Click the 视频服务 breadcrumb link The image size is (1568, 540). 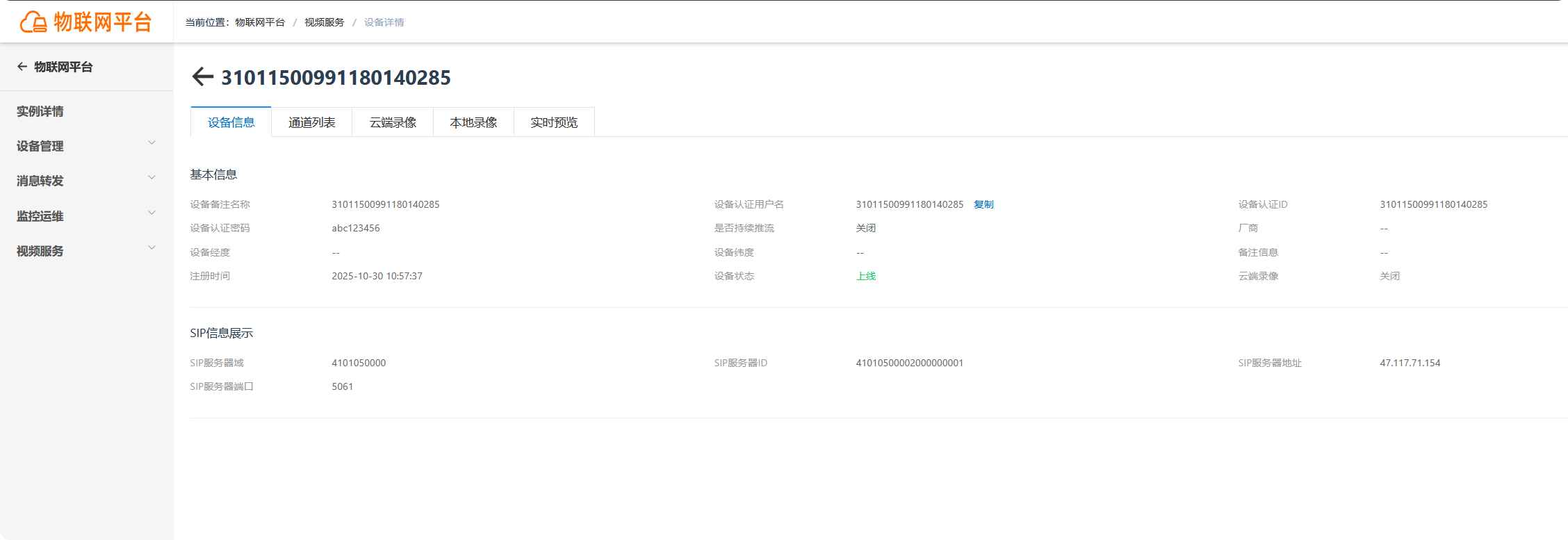point(324,22)
